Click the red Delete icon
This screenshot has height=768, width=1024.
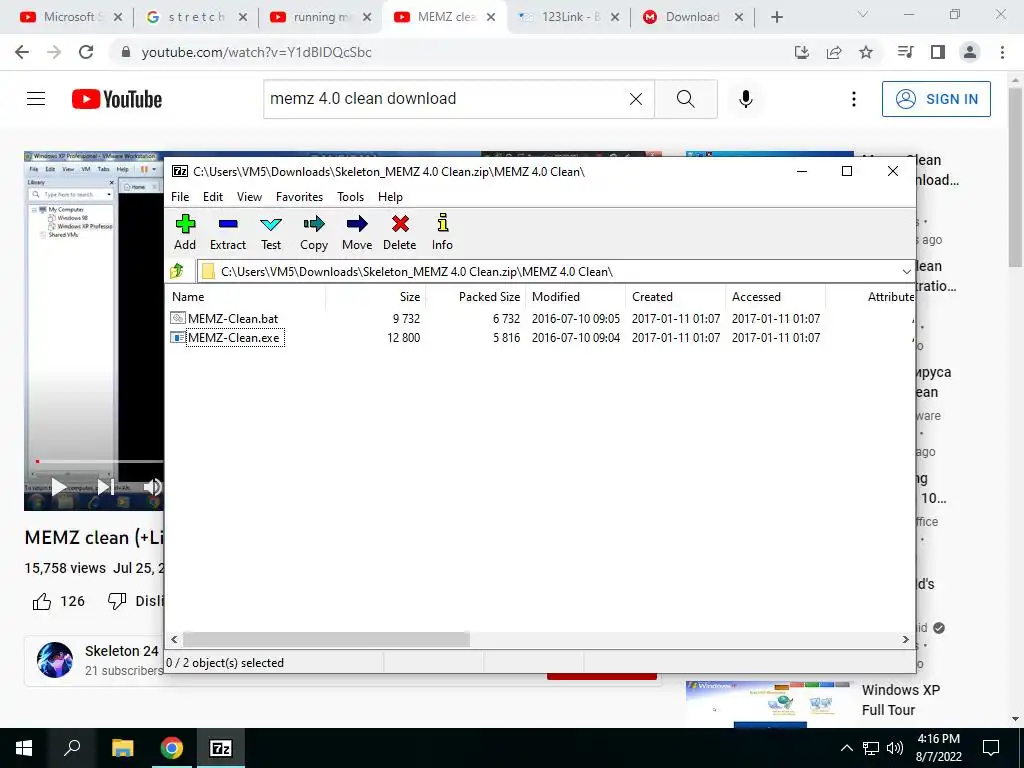[400, 232]
